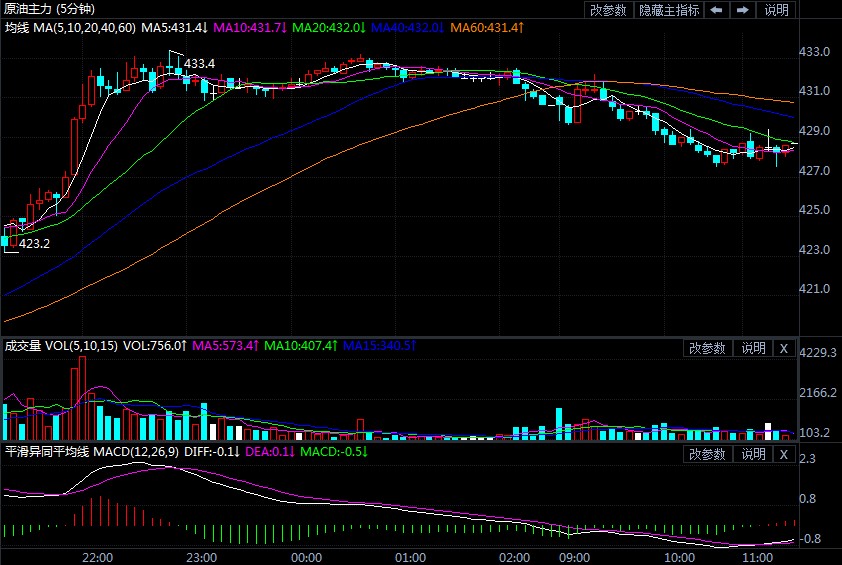Toggle 隐藏主指标 to hide main indicator
Image resolution: width=842 pixels, height=565 pixels.
point(668,10)
